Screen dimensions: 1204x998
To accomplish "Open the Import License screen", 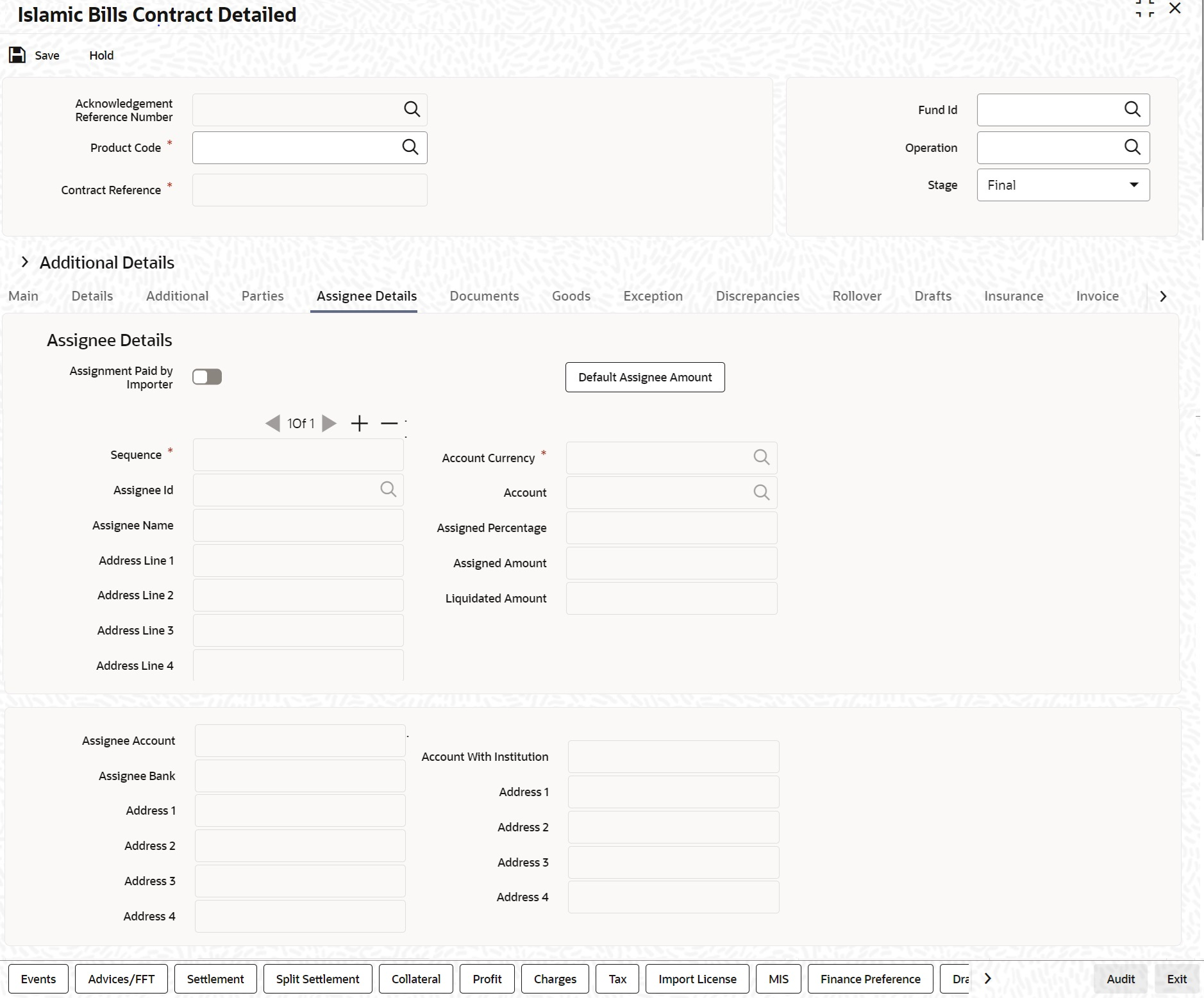I will pos(698,979).
